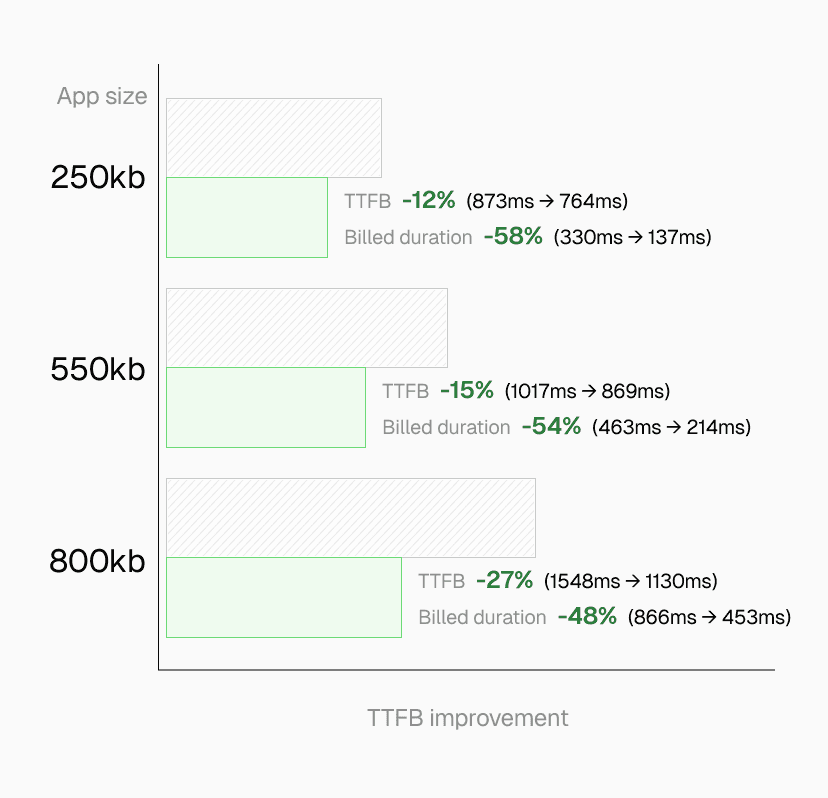This screenshot has width=828, height=798.
Task: Click the "TTFB improvement" axis title
Action: (467, 718)
